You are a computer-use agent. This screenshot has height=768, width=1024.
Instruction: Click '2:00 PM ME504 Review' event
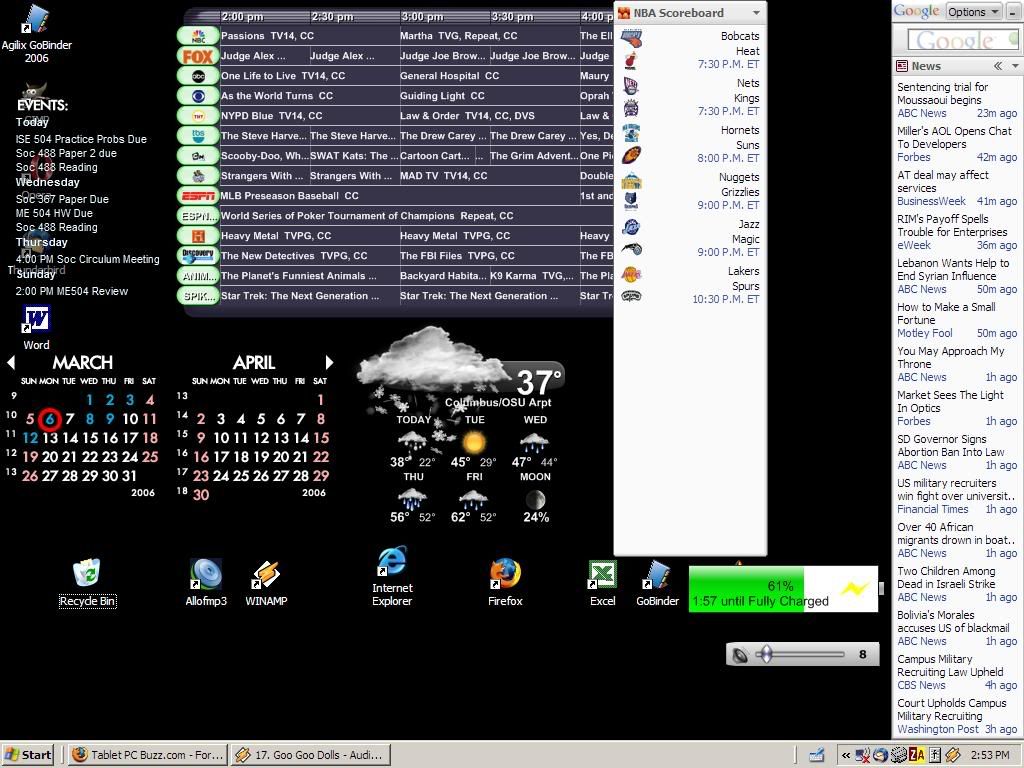click(72, 291)
